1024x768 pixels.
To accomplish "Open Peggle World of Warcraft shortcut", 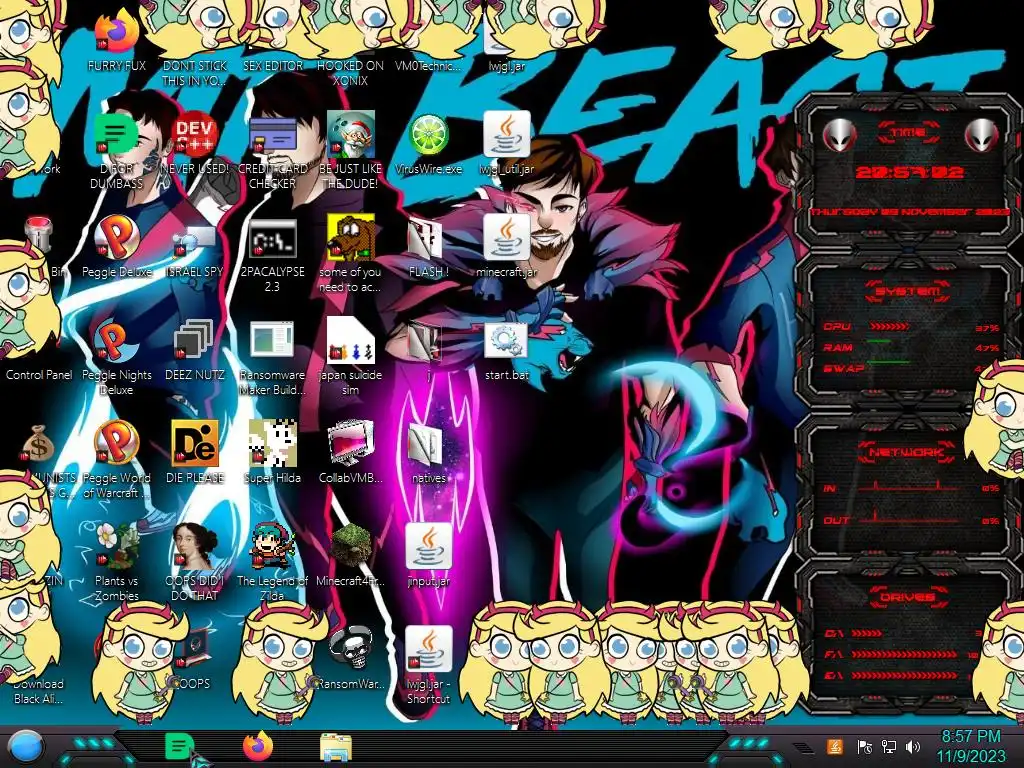I will (116, 444).
